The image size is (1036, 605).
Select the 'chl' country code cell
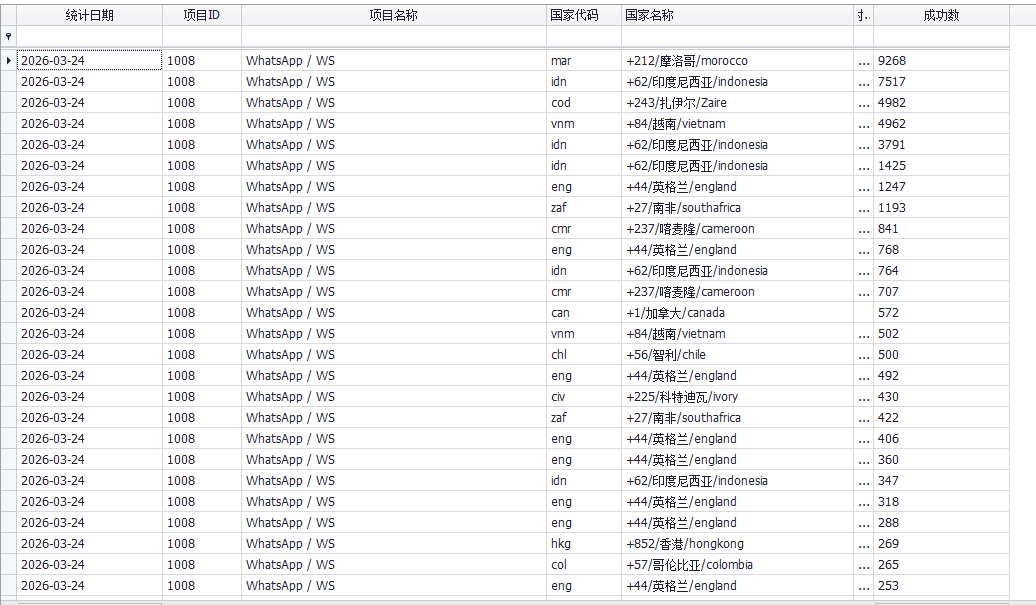[x=584, y=355]
